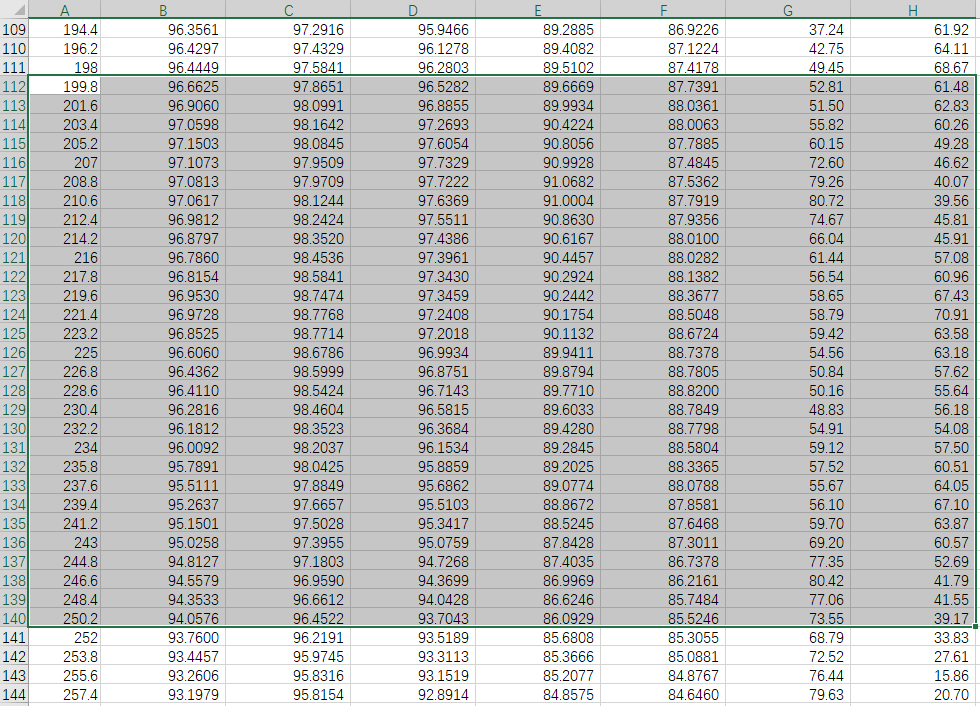
Task: Click cell with value 54.91
Action: [788, 429]
